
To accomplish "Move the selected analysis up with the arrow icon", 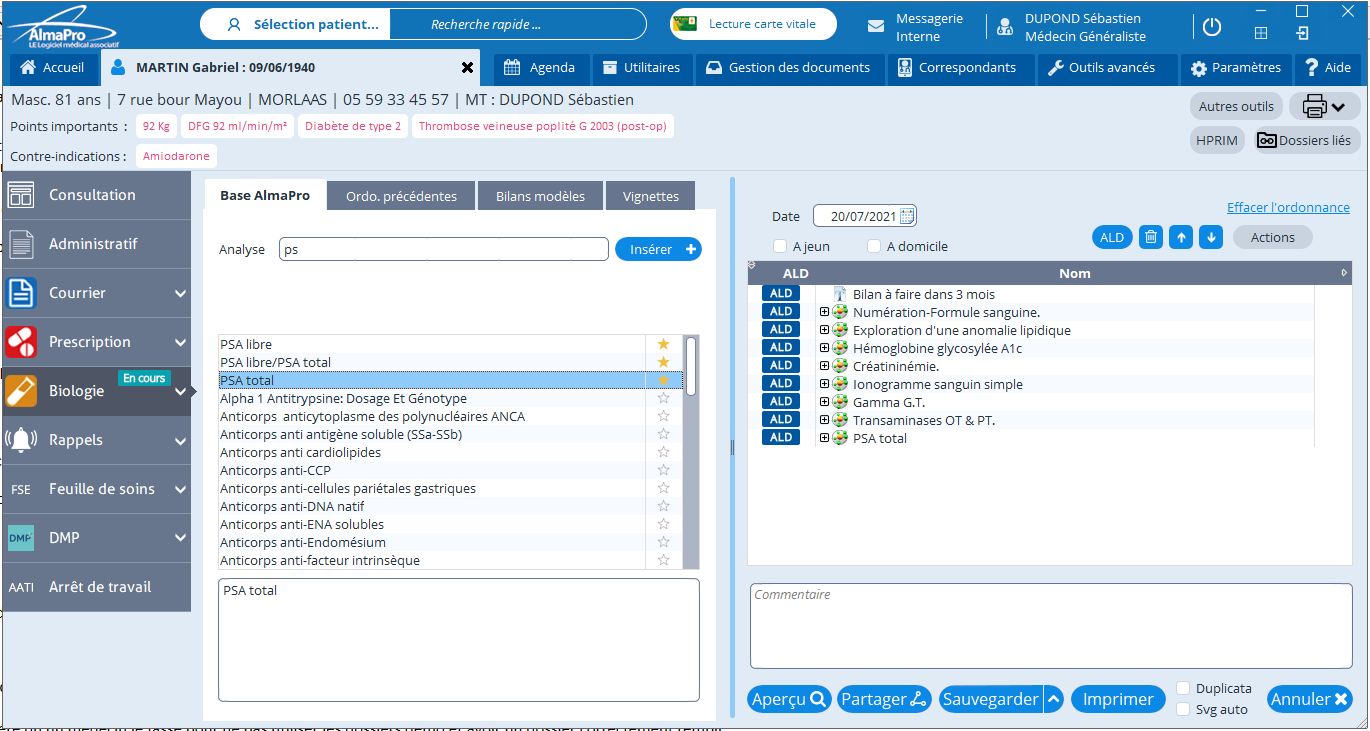I will pyautogui.click(x=1181, y=237).
